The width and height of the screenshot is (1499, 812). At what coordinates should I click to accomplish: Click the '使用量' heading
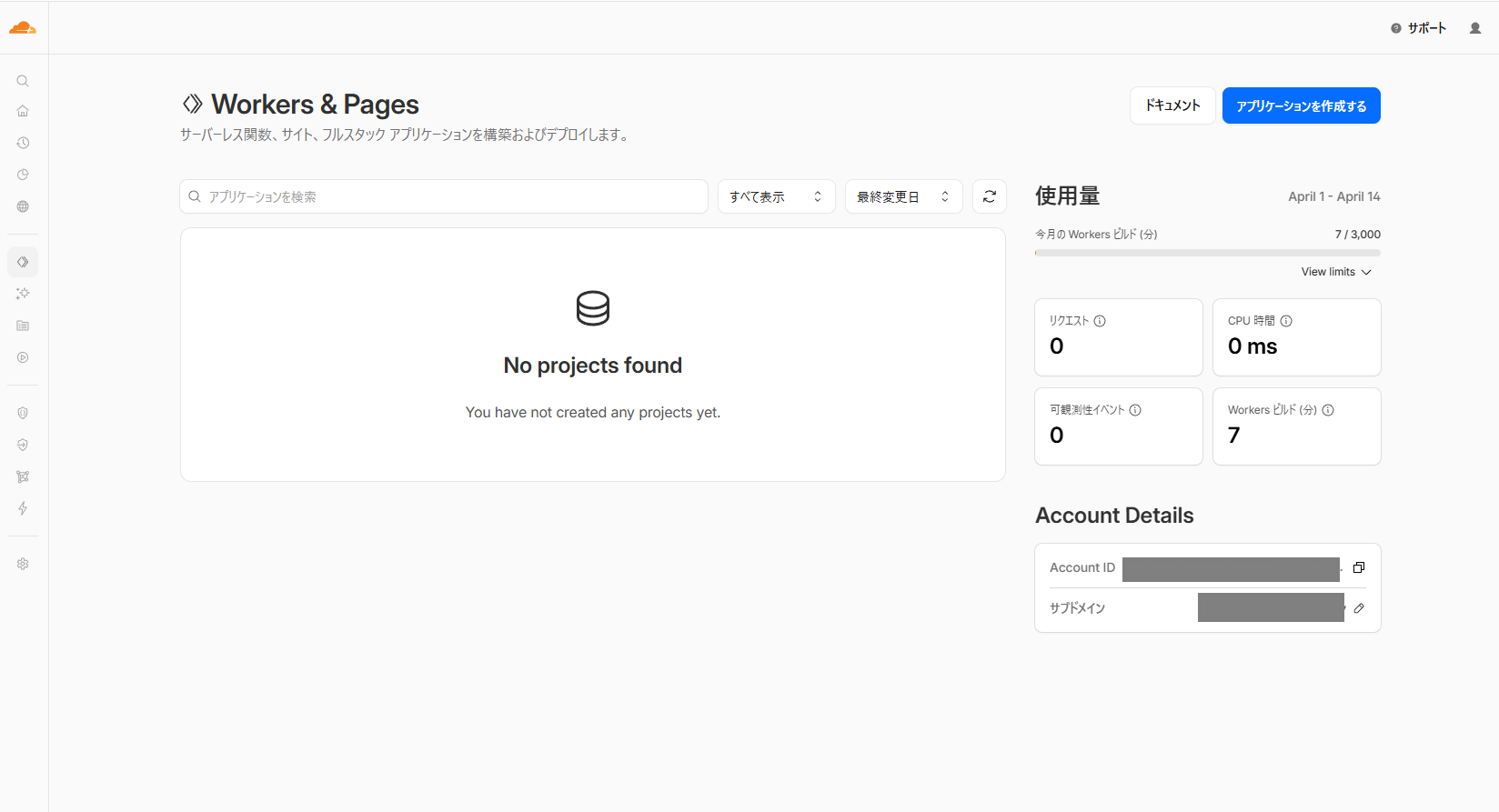tap(1068, 196)
